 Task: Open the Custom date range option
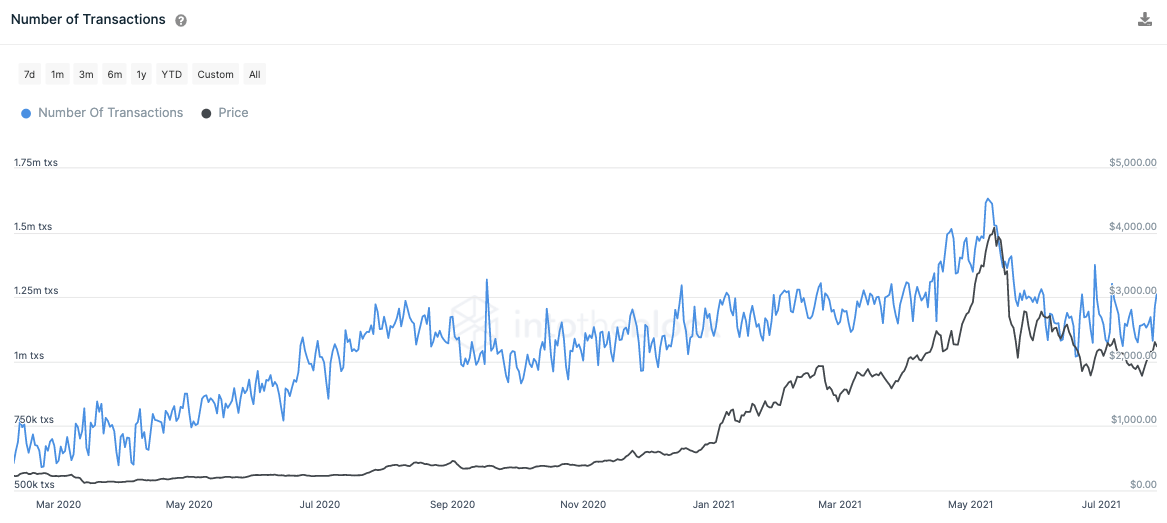(x=216, y=74)
